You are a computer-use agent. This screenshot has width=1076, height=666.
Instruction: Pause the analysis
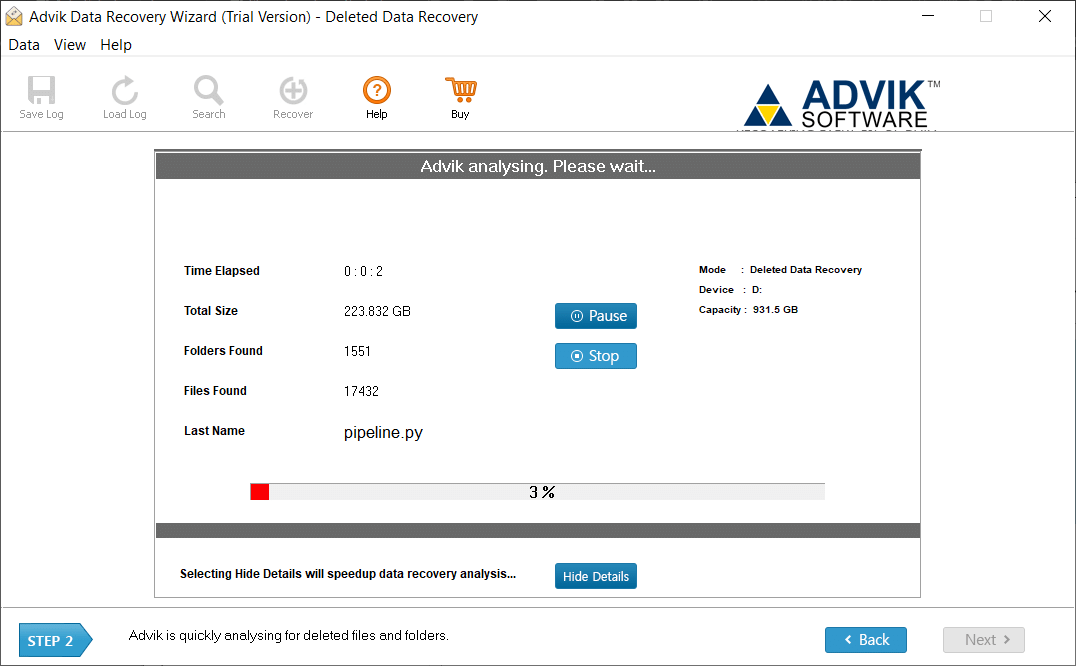(596, 316)
